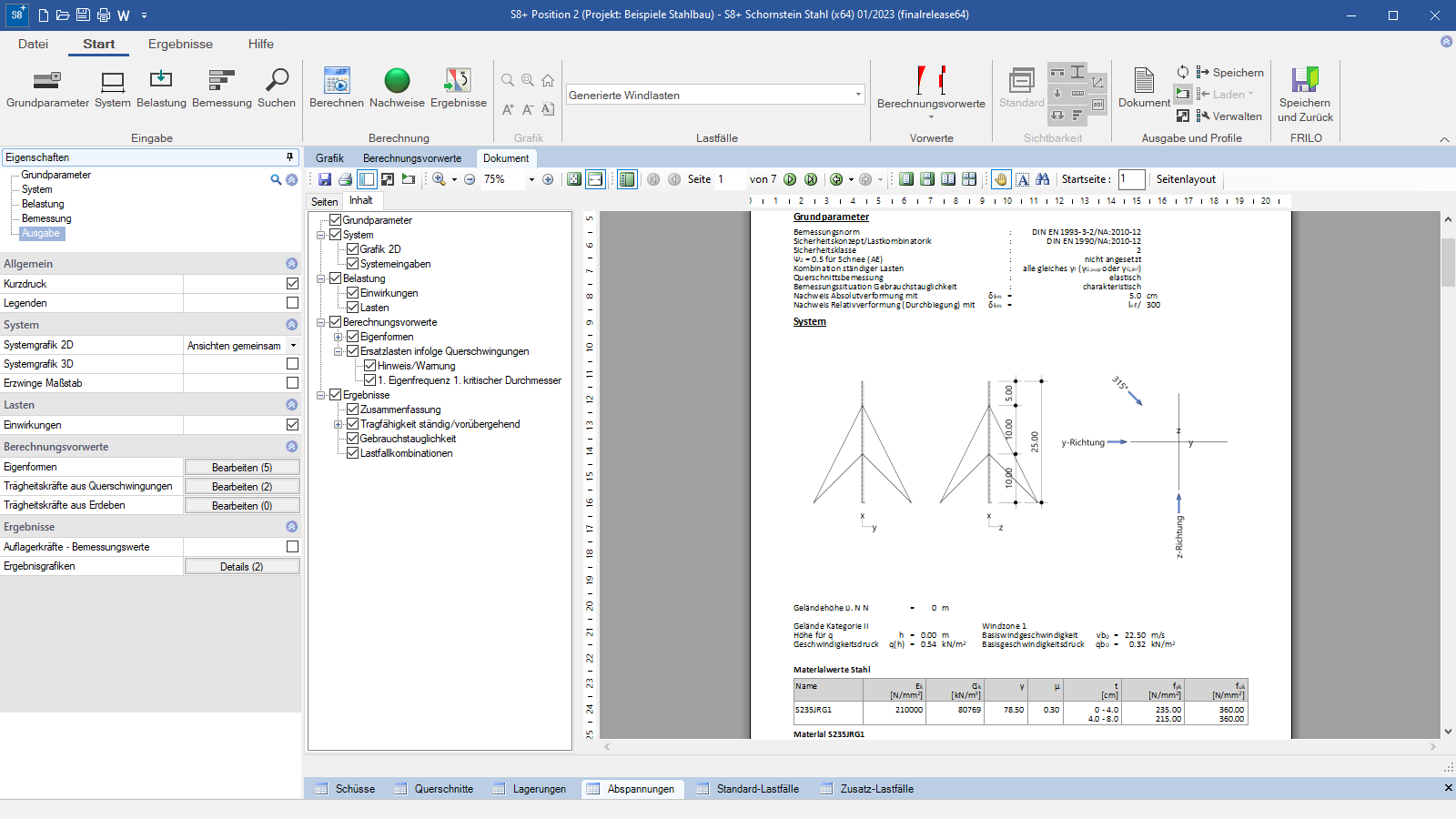1456x819 pixels.
Task: Open Querschnitte bottom tab
Action: [434, 789]
